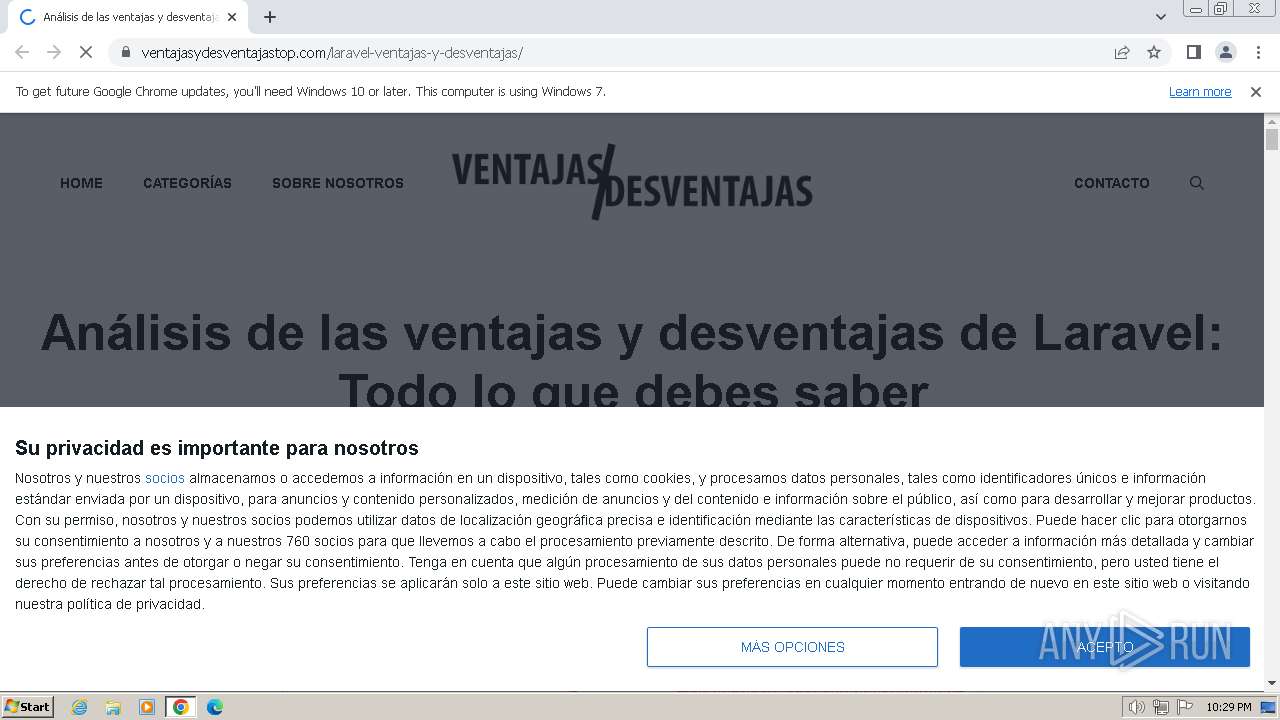Open the volume speaker tray icon
The image size is (1280, 720).
[x=1137, y=707]
